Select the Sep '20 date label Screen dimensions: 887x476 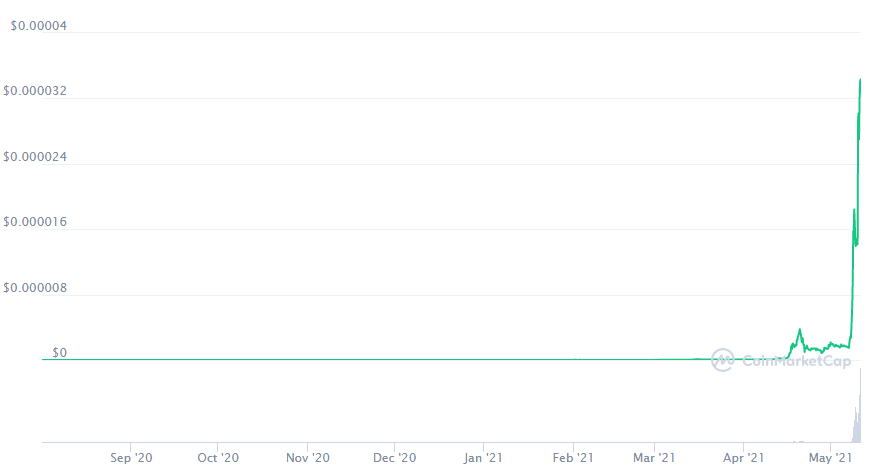(131, 458)
